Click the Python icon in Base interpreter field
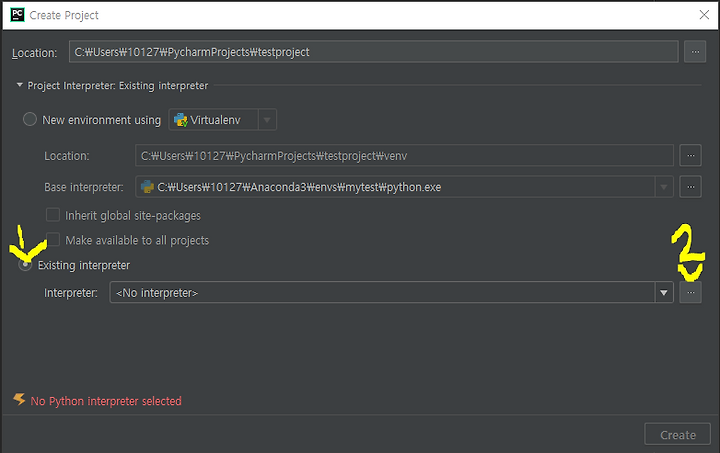Viewport: 720px width, 453px height. point(147,187)
